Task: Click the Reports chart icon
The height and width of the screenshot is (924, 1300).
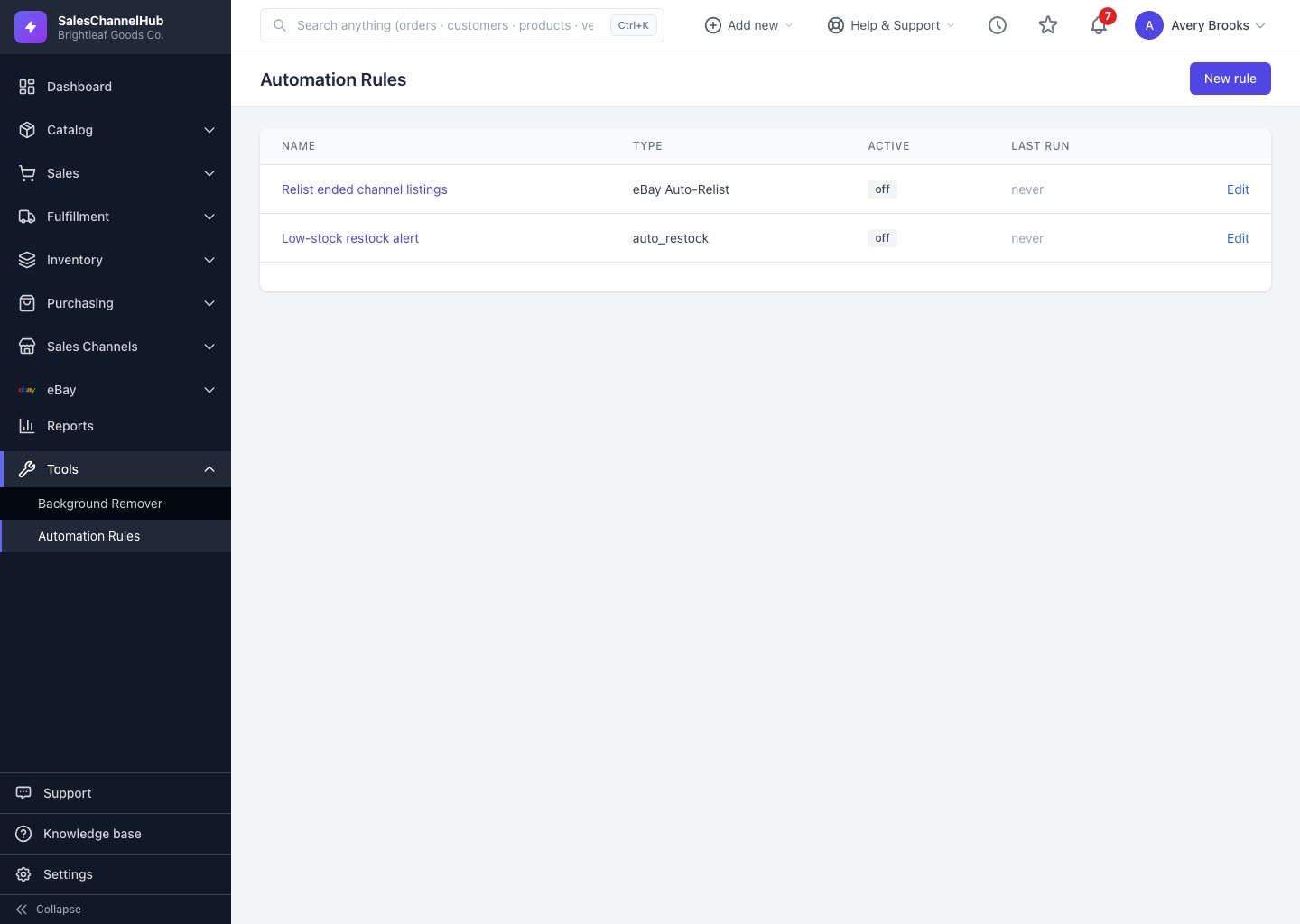Action: pos(27,426)
